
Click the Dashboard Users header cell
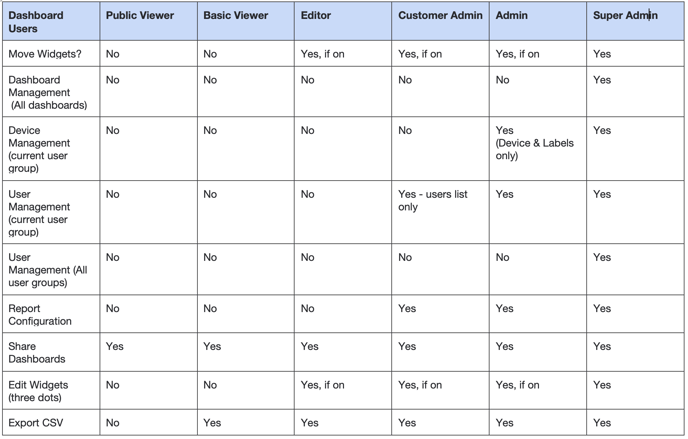click(51, 21)
